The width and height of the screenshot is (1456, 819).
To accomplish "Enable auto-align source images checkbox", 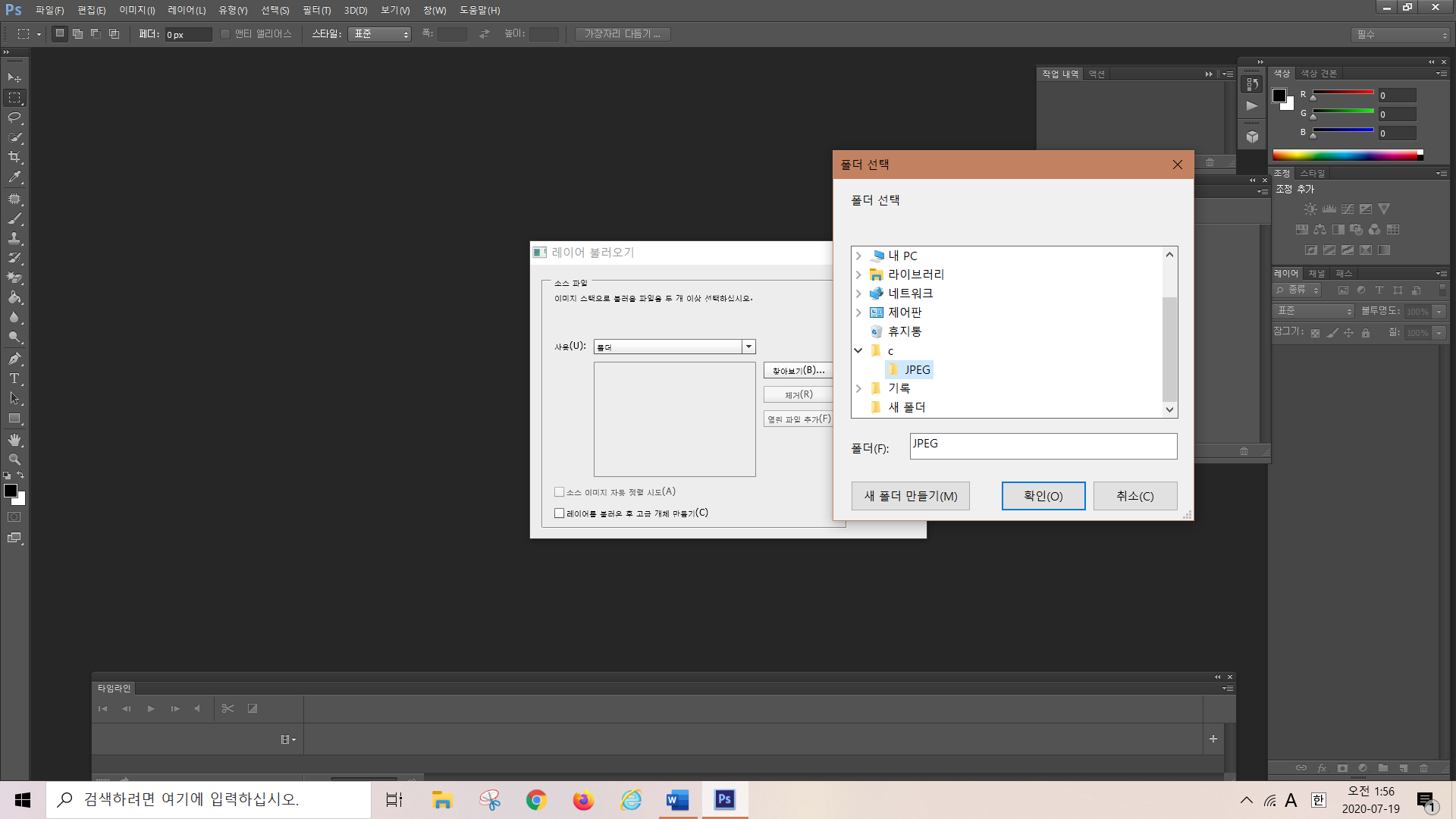I will 560,492.
